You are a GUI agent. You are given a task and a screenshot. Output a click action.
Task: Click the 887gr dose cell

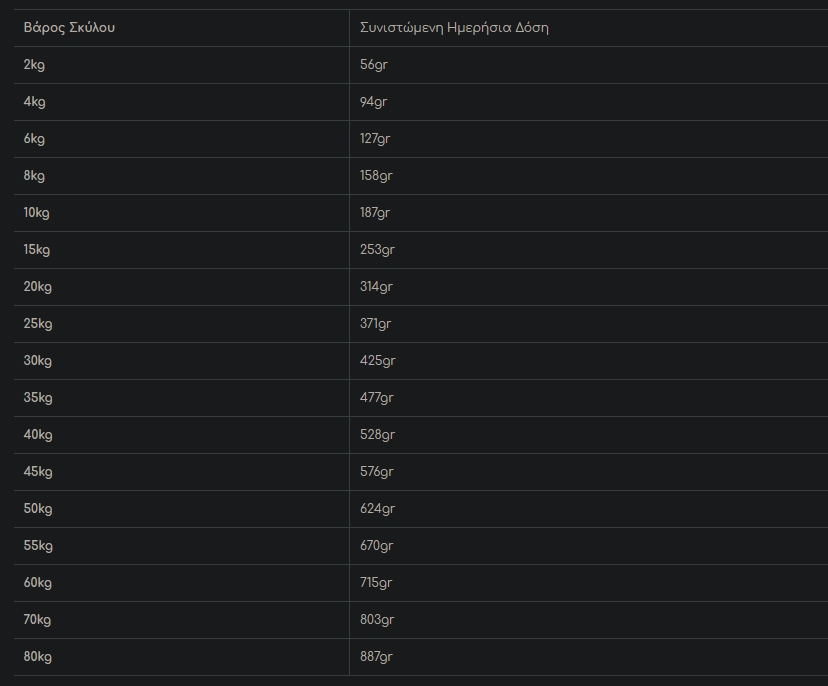click(376, 657)
